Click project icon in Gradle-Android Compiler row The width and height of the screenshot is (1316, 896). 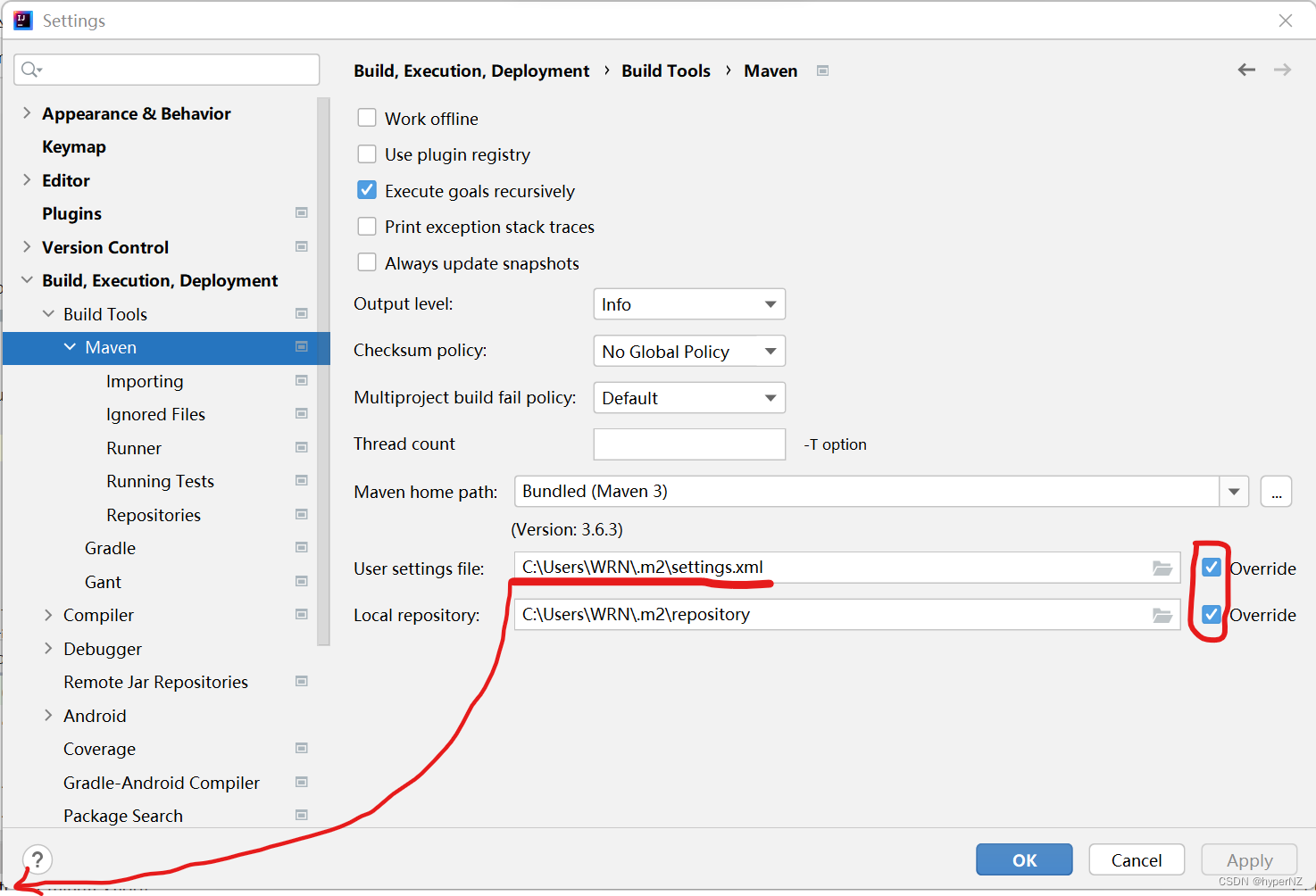tap(302, 782)
